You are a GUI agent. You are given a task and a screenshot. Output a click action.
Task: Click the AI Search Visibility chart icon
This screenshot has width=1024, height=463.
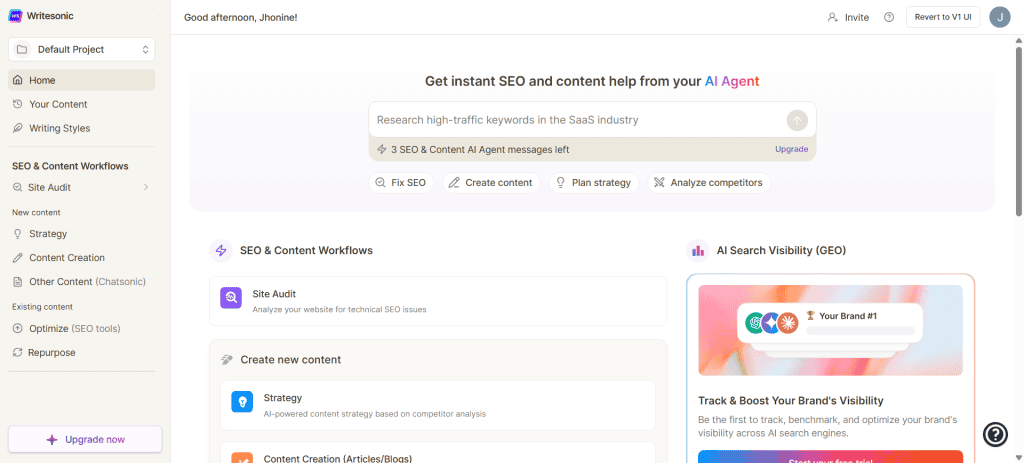coord(697,251)
